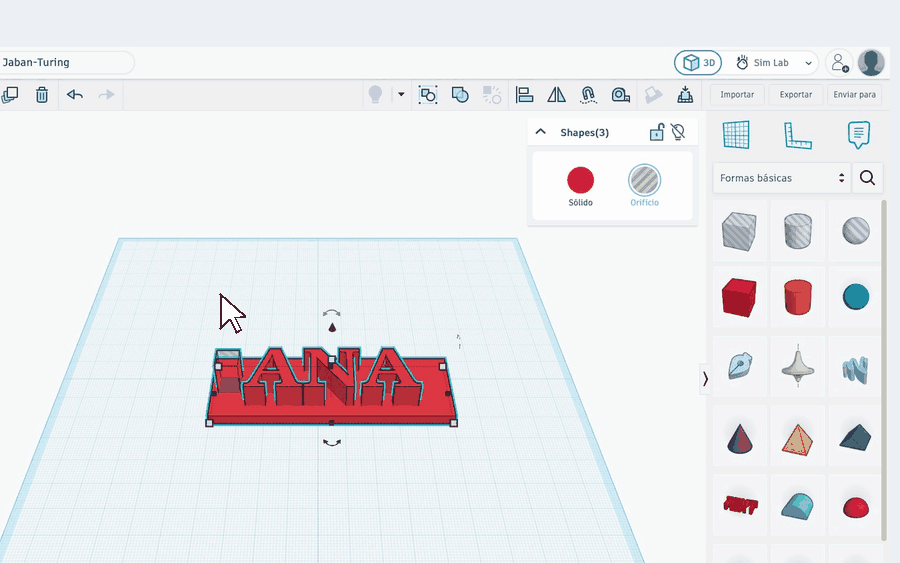Click the upper rotation arc handle
Image resolution: width=900 pixels, height=563 pixels.
coord(332,313)
